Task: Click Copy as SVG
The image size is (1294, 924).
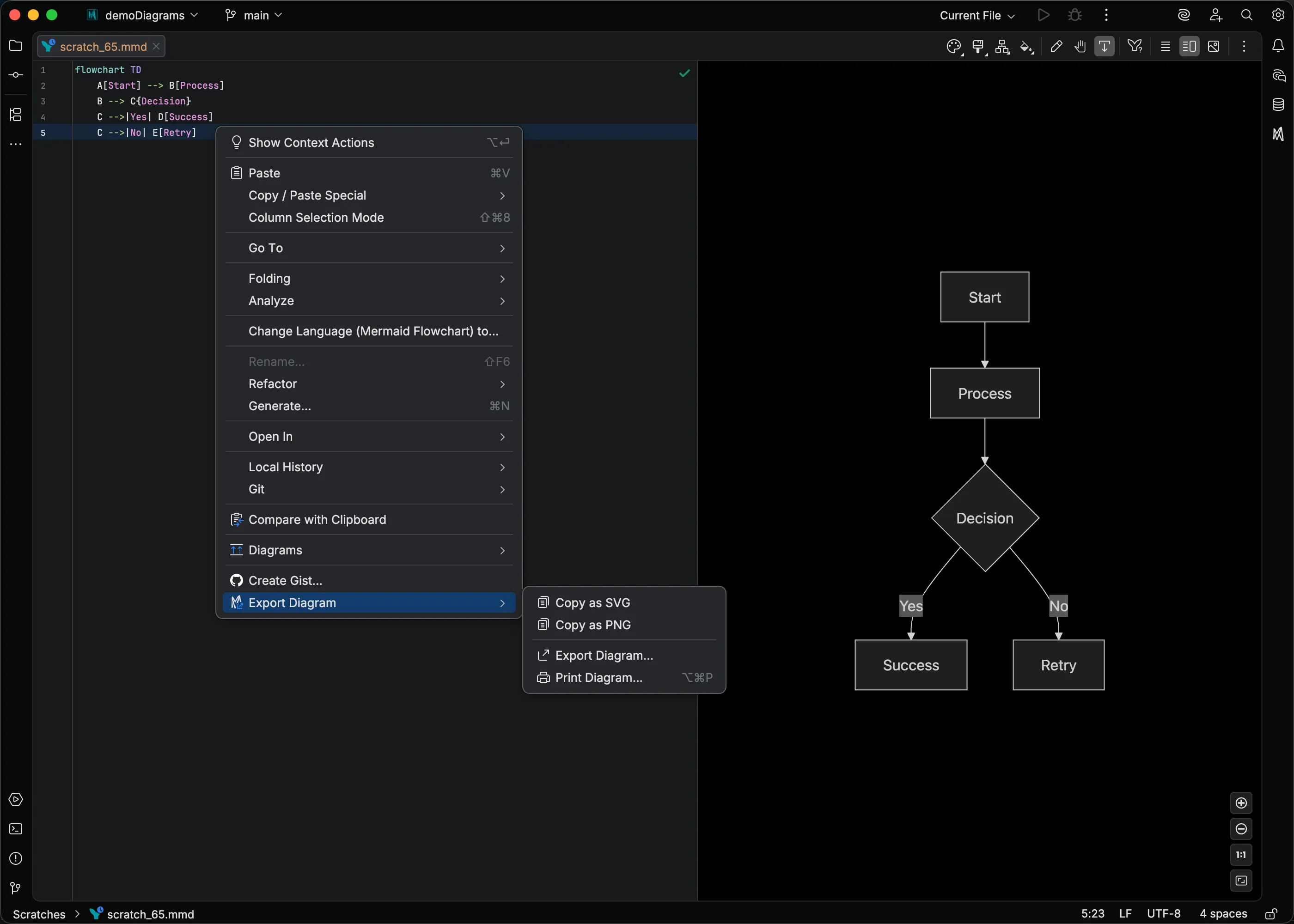Action: tap(624, 602)
